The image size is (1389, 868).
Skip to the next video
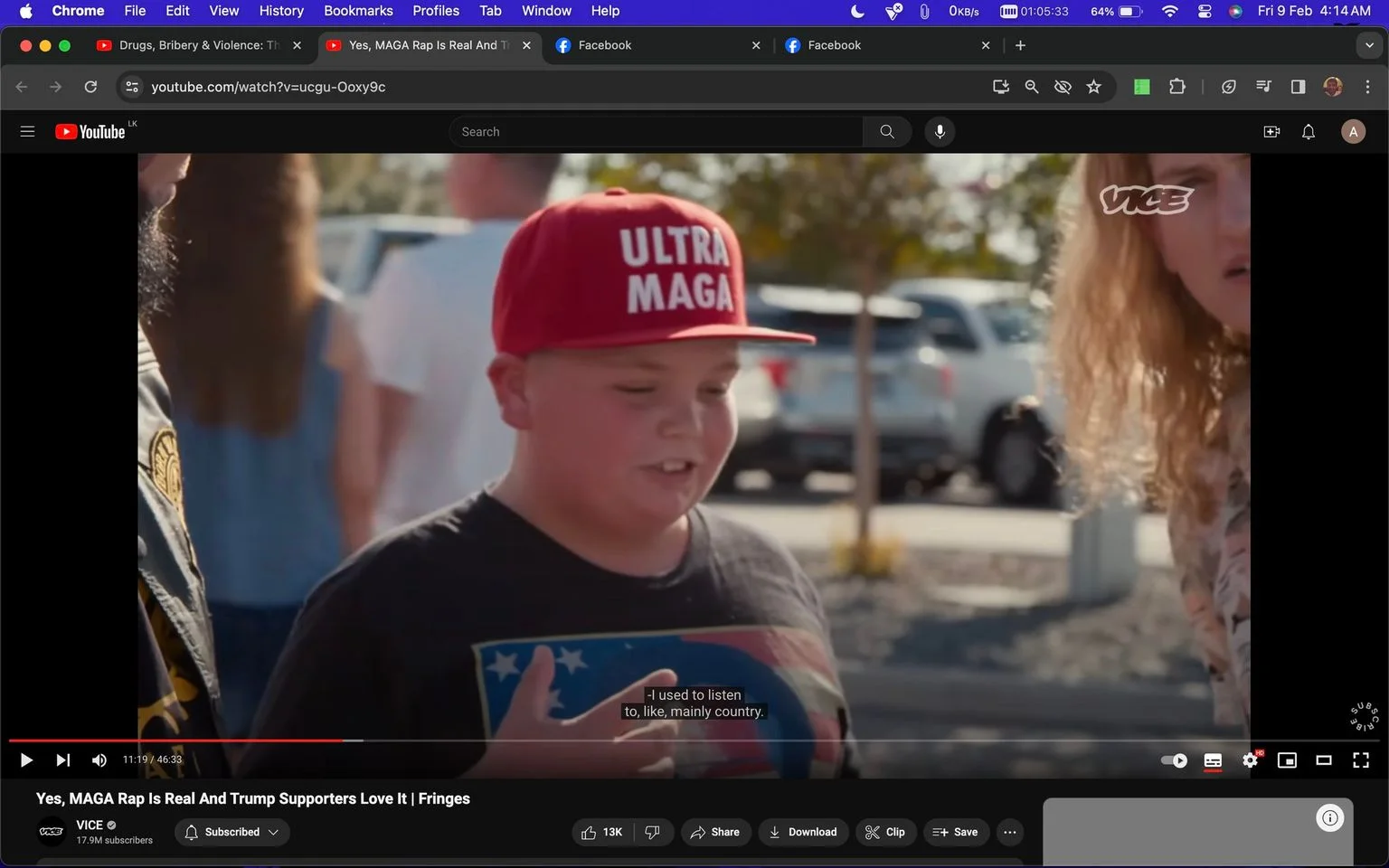click(62, 760)
